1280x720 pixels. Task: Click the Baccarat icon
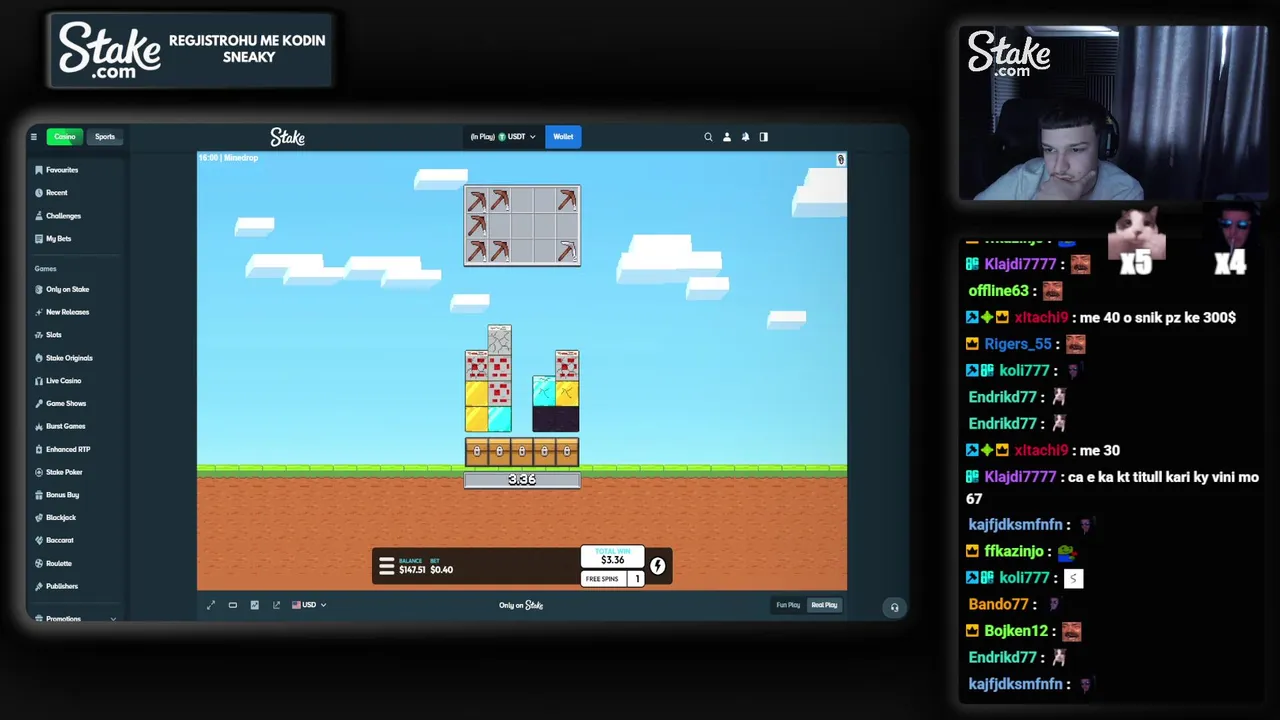(x=38, y=541)
